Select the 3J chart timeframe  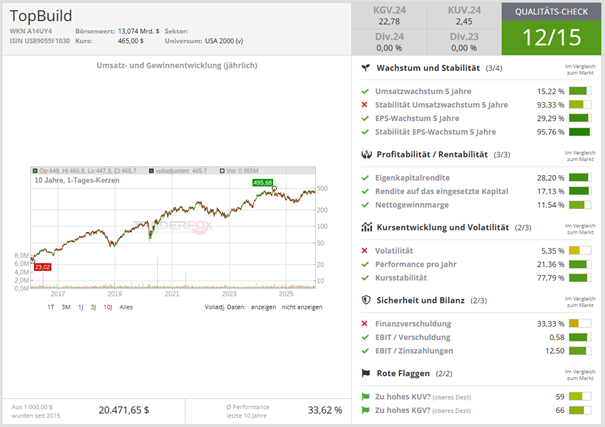(x=93, y=307)
